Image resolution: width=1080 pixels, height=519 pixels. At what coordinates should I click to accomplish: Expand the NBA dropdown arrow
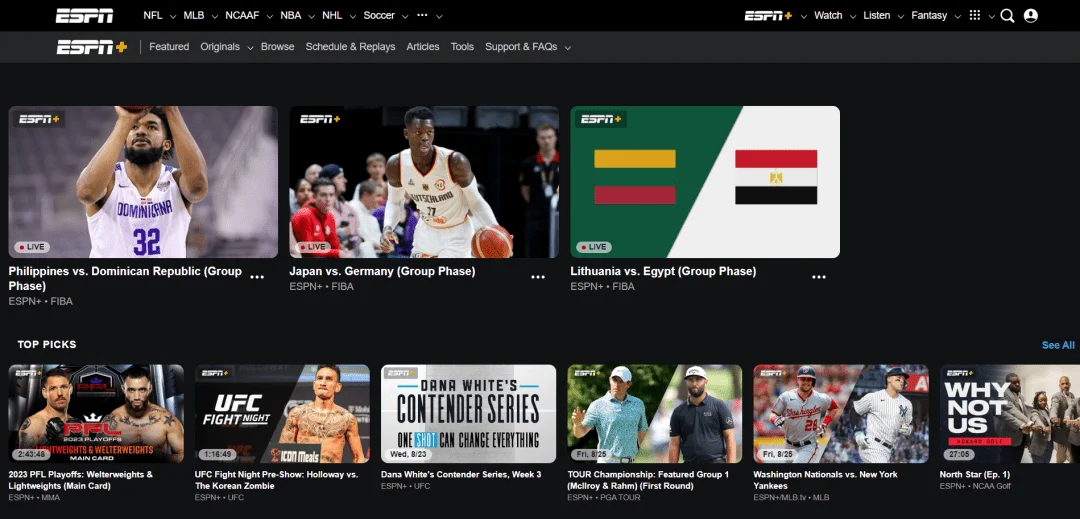311,16
